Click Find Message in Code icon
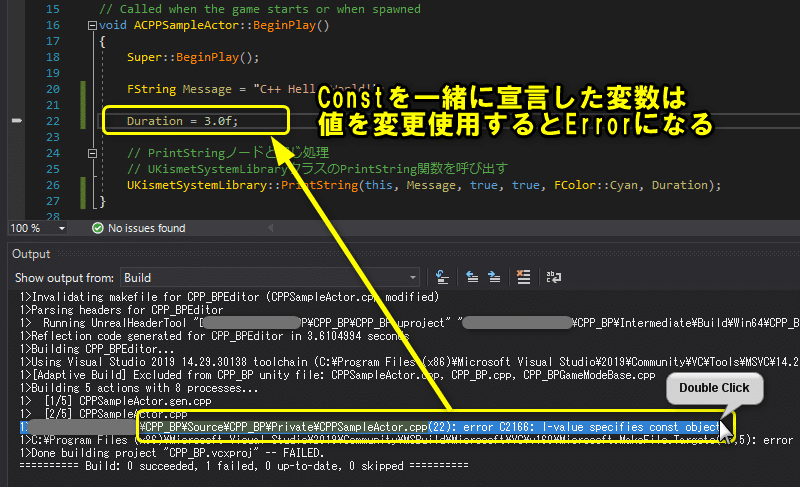The width and height of the screenshot is (800, 487). point(442,277)
